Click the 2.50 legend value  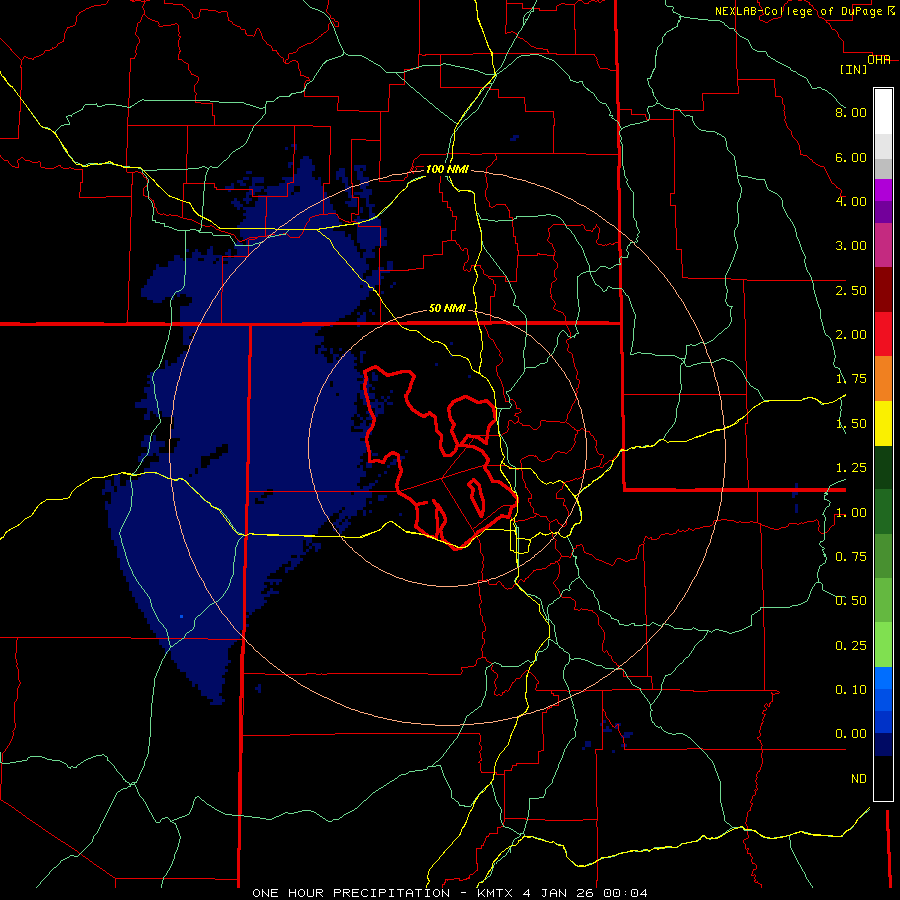click(x=851, y=290)
